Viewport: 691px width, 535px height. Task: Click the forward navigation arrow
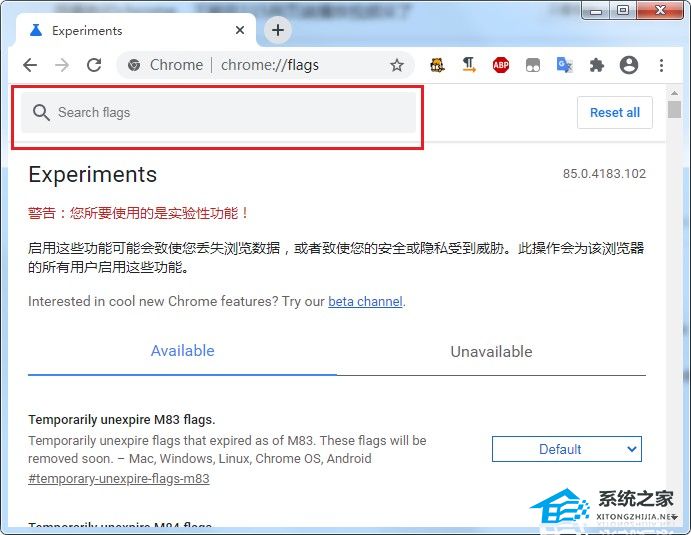[62, 65]
